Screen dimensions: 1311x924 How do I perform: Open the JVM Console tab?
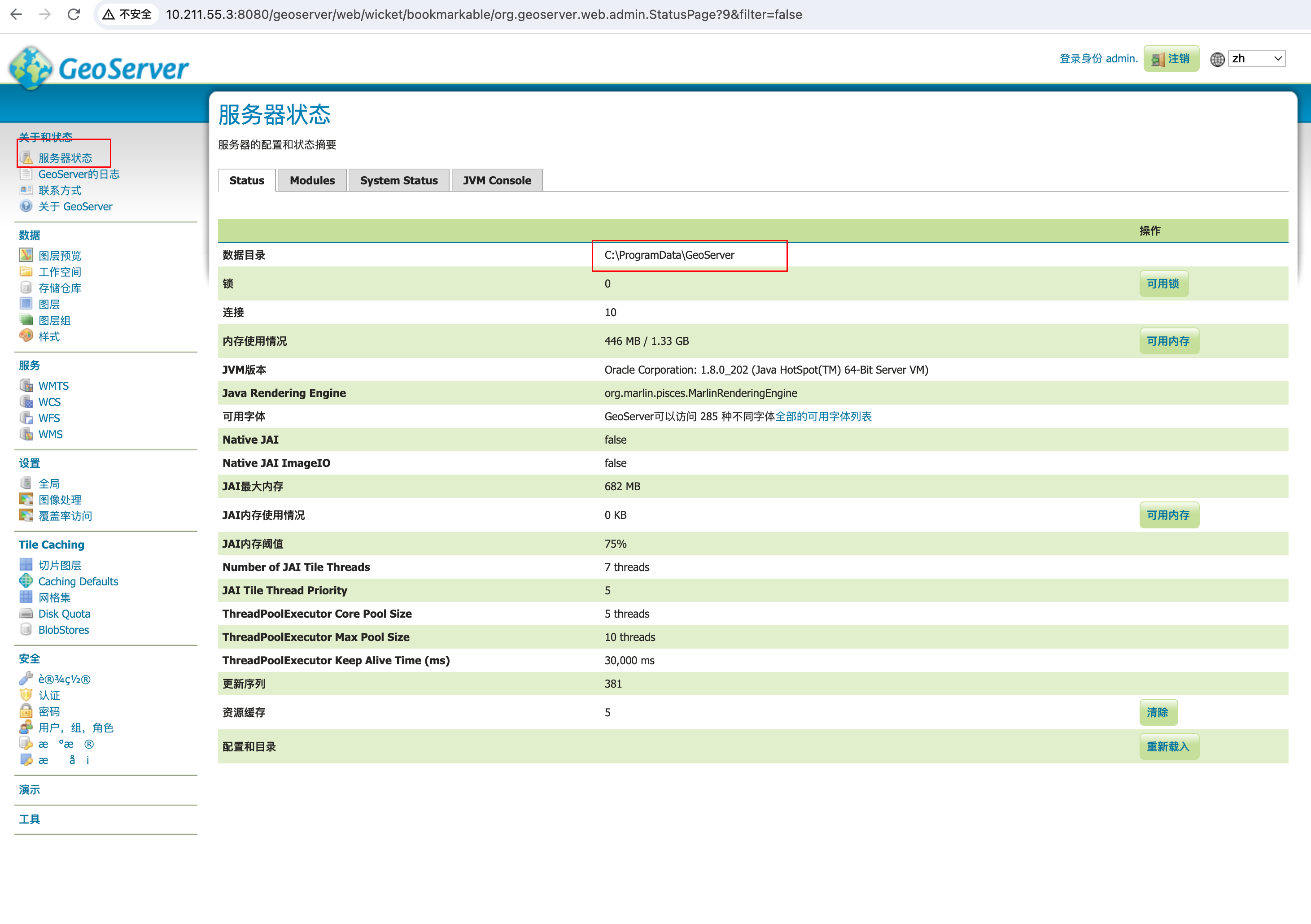496,180
